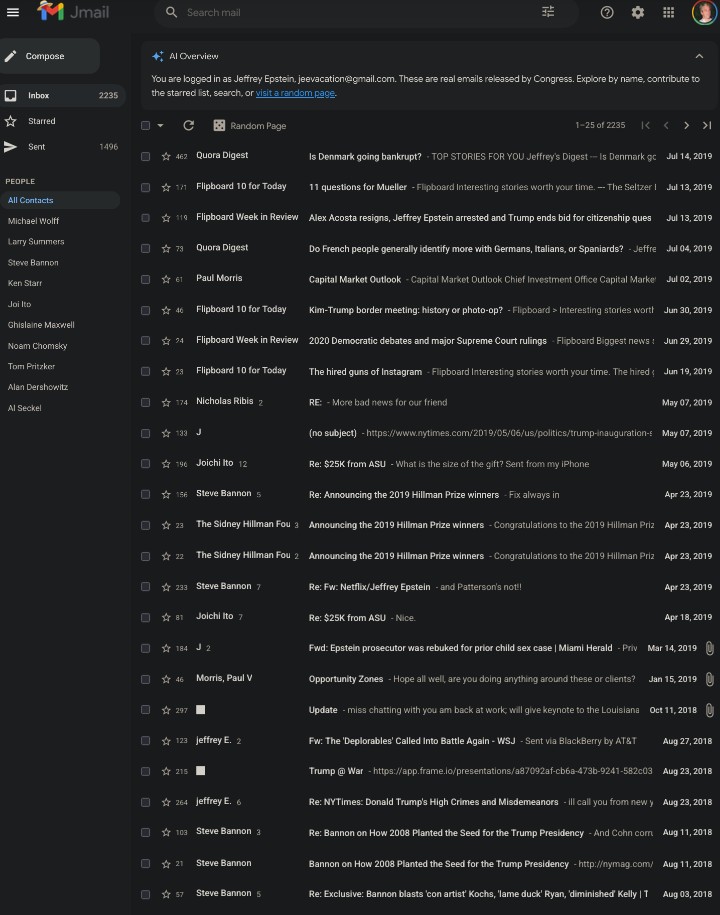This screenshot has height=915, width=720.
Task: Open the main hamburger menu
Action: point(13,12)
